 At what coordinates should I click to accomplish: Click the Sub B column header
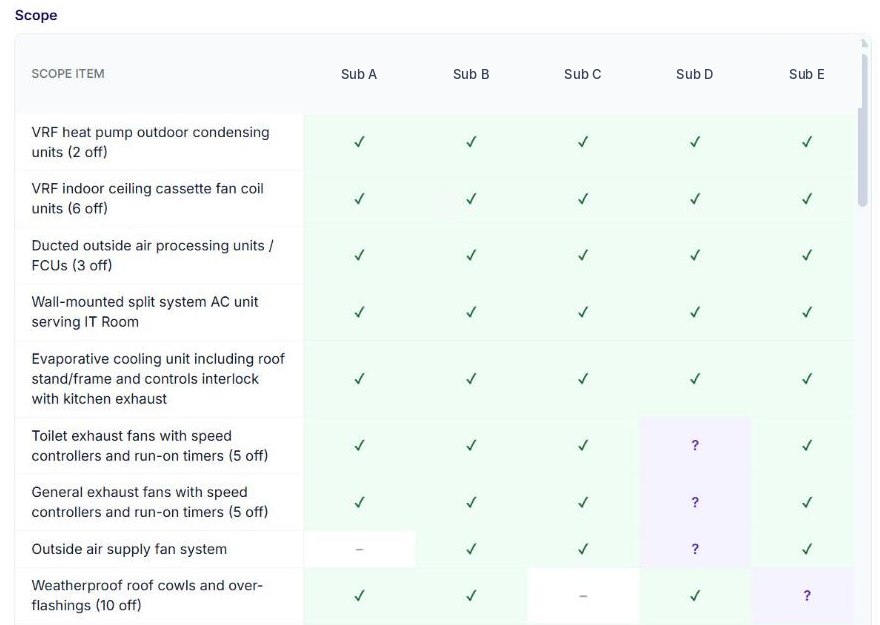coord(471,74)
